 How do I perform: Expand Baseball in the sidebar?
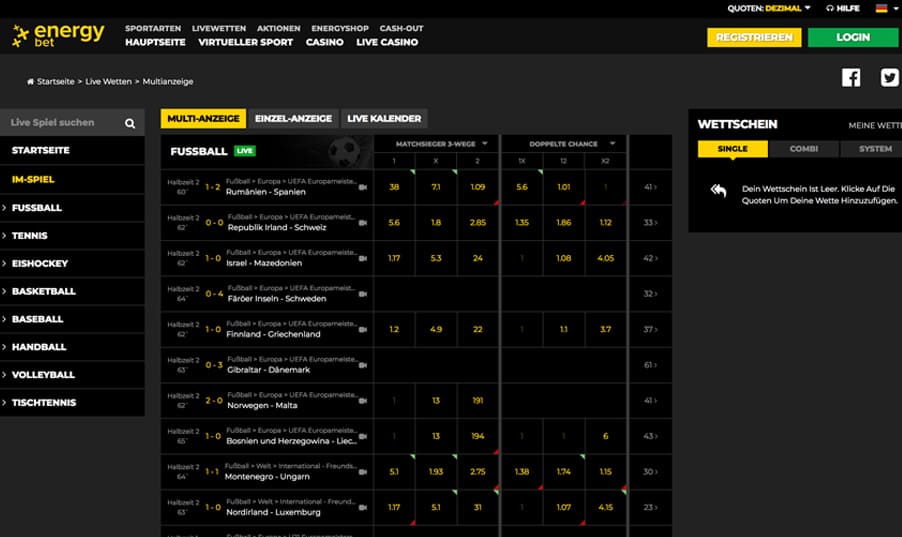pos(72,319)
